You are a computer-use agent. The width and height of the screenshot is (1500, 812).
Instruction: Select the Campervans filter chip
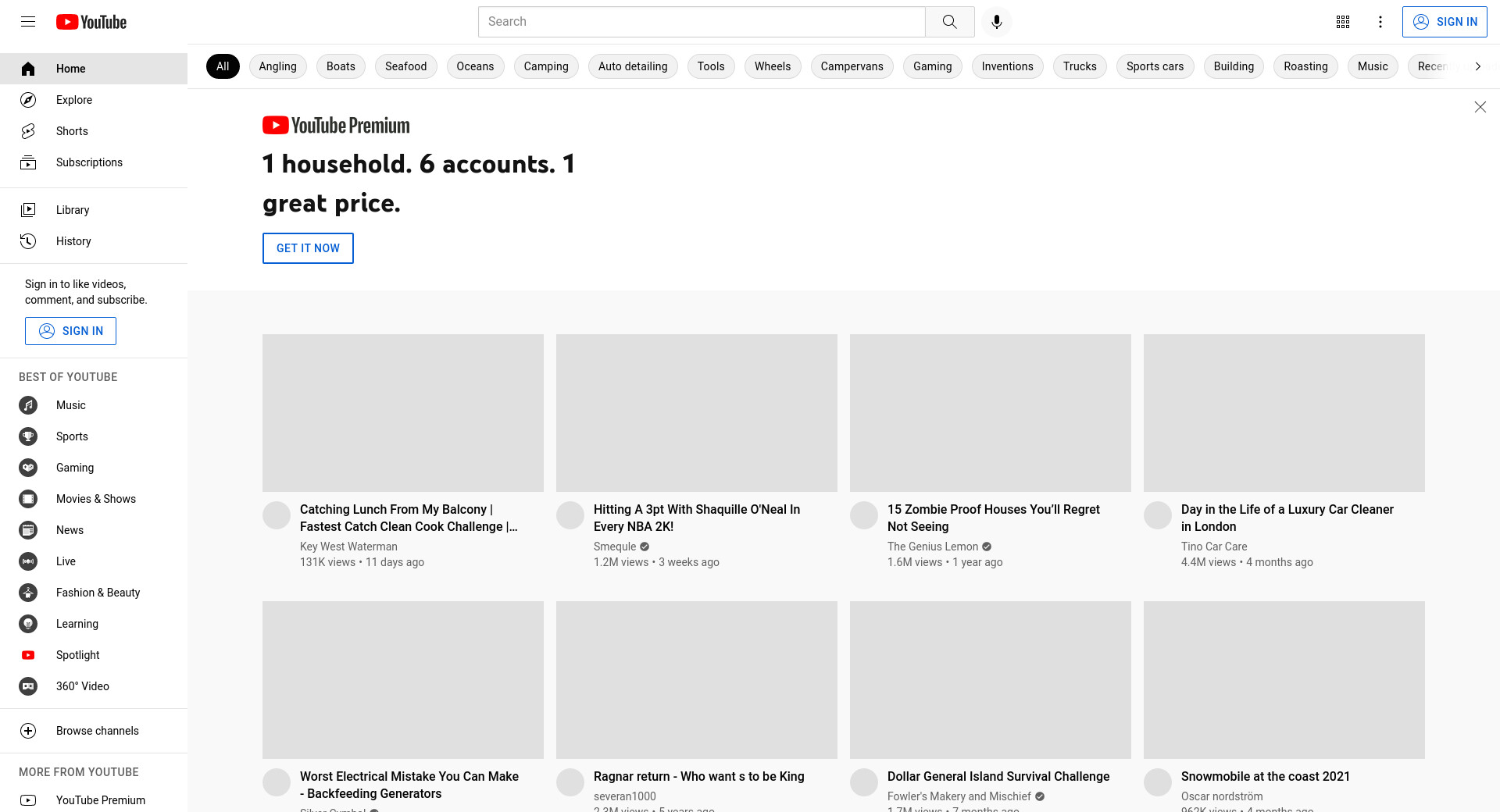[x=852, y=66]
